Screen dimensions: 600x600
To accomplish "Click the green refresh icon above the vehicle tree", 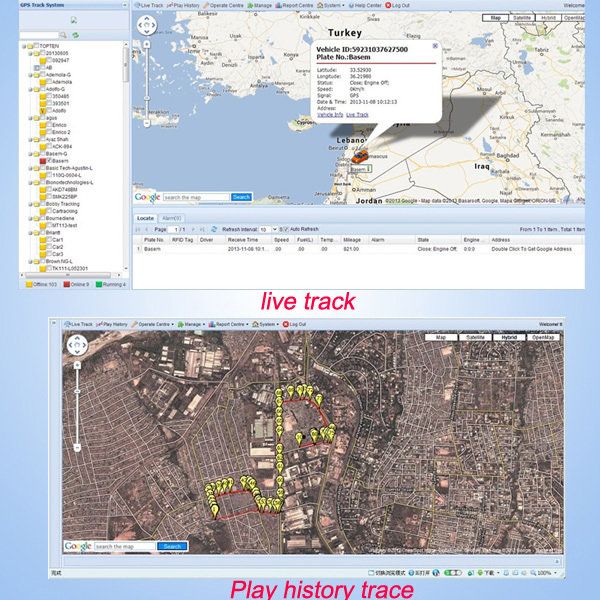I will (75, 35).
